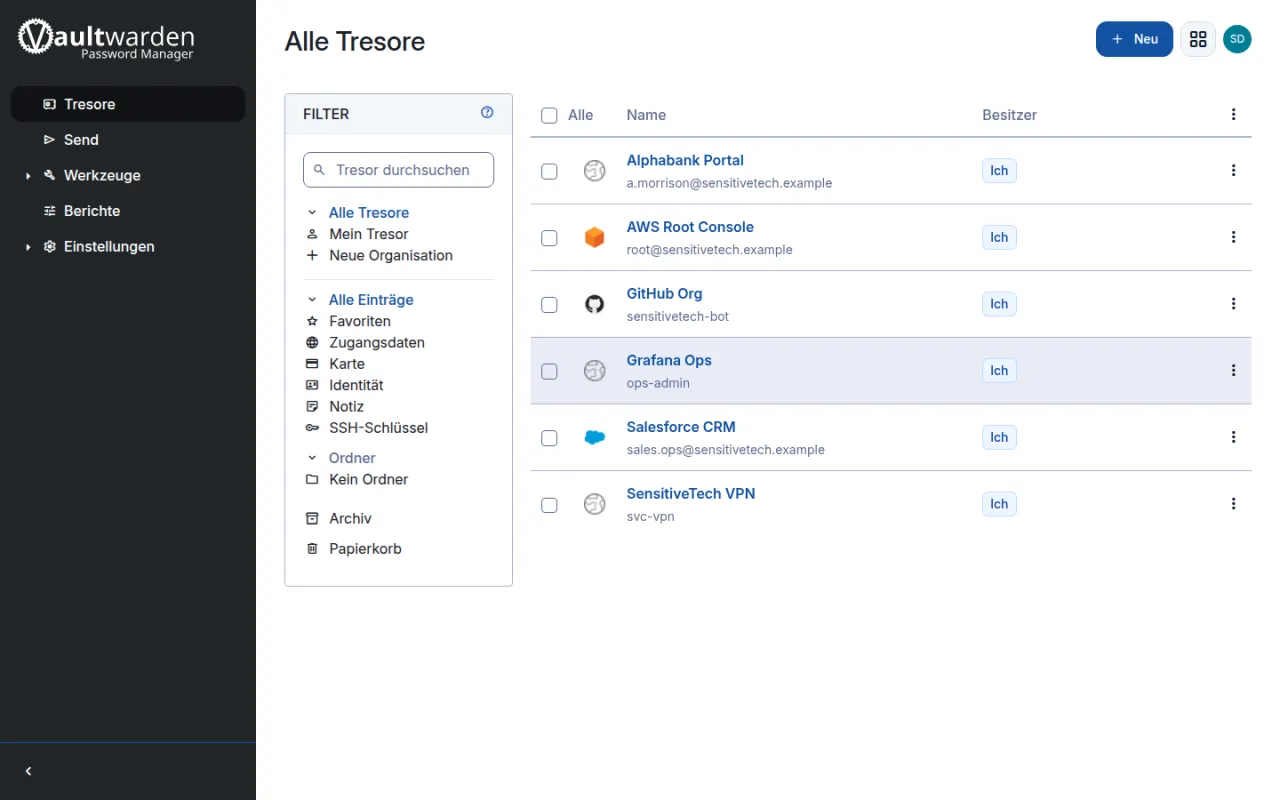Check the Alphabank Portal checkbox
This screenshot has height=800, width=1280.
coord(549,171)
